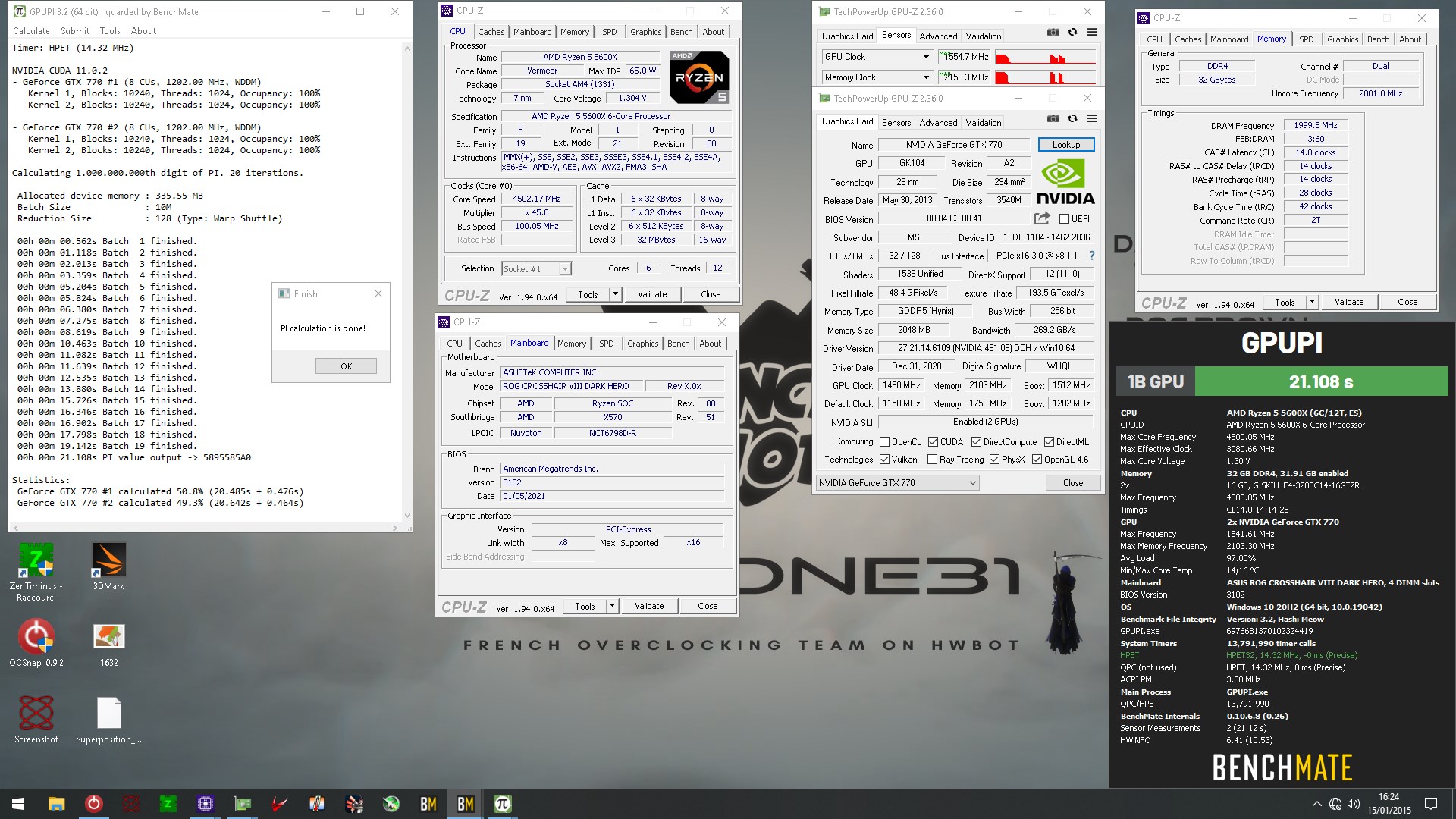The width and height of the screenshot is (1456, 819).
Task: Open the Submit menu in GPUPI
Action: [x=75, y=31]
